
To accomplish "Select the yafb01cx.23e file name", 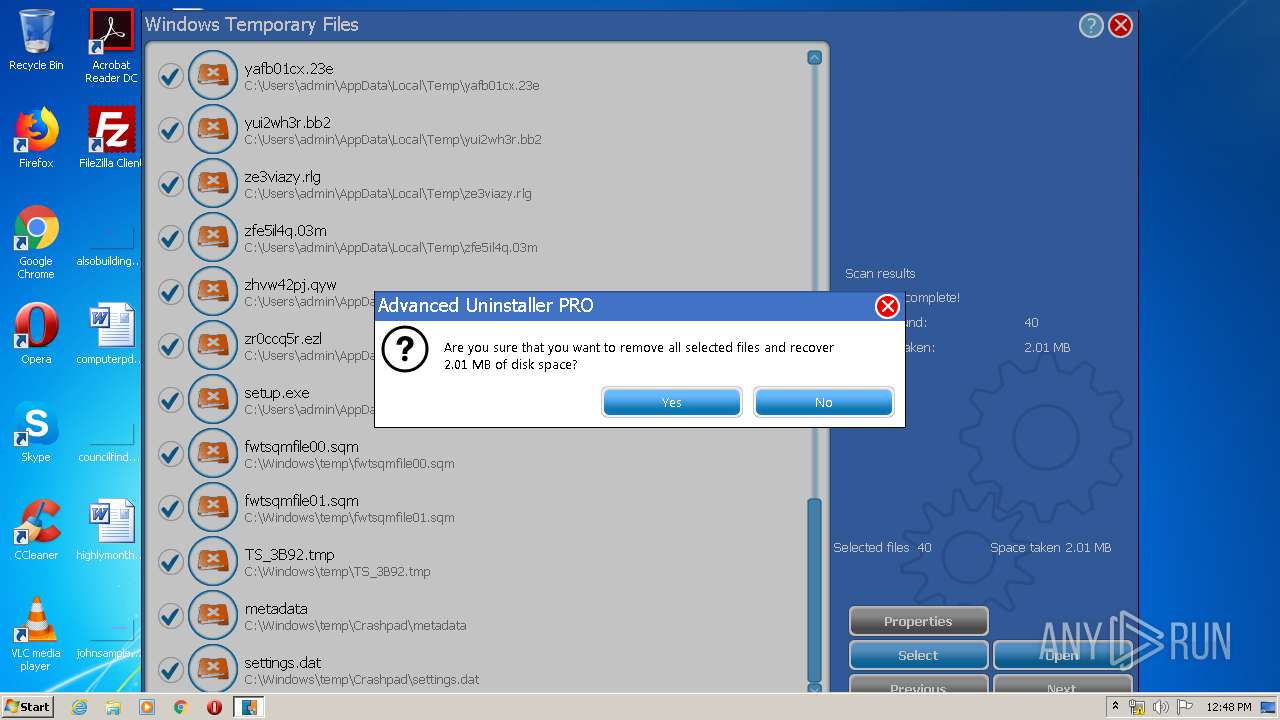I will click(x=289, y=68).
